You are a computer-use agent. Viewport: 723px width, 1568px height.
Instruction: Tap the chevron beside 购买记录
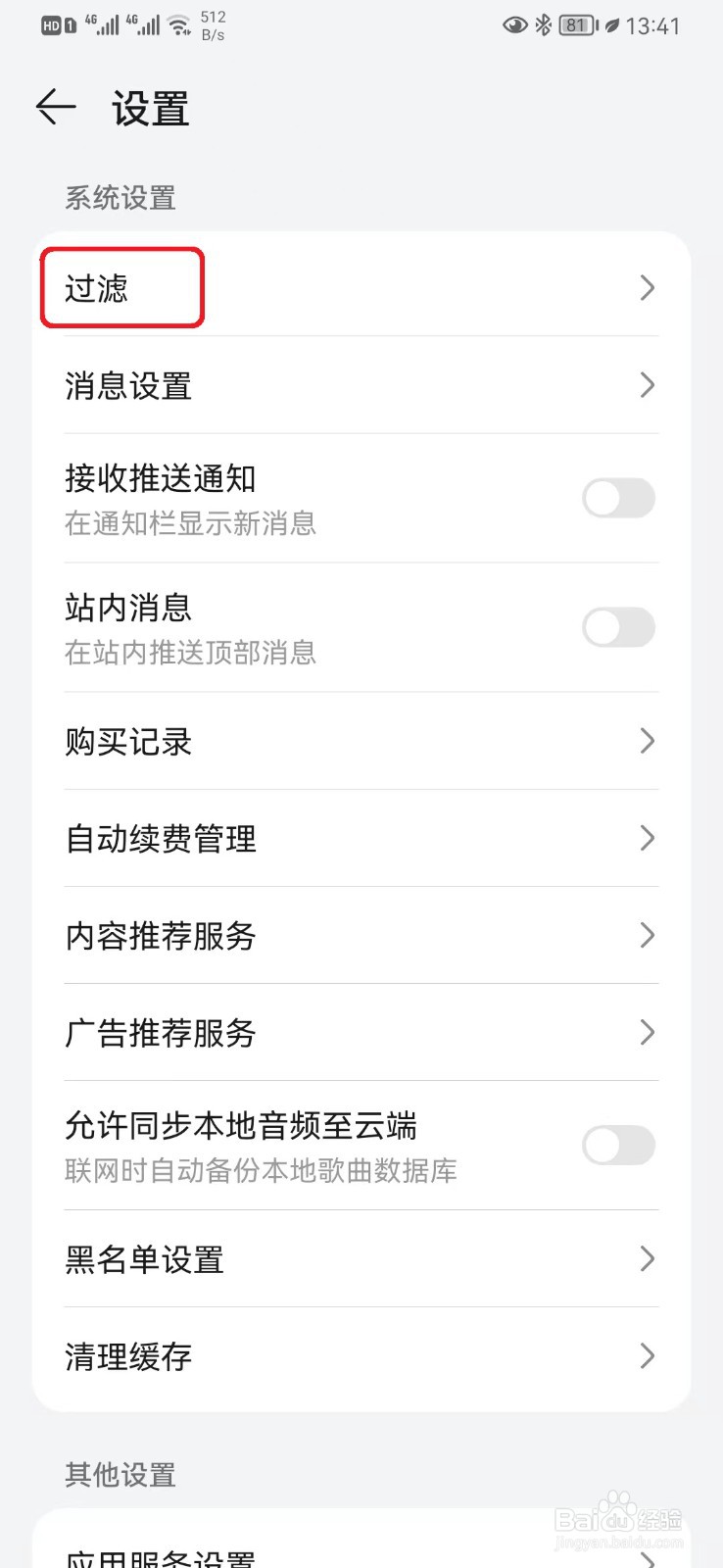pyautogui.click(x=647, y=741)
